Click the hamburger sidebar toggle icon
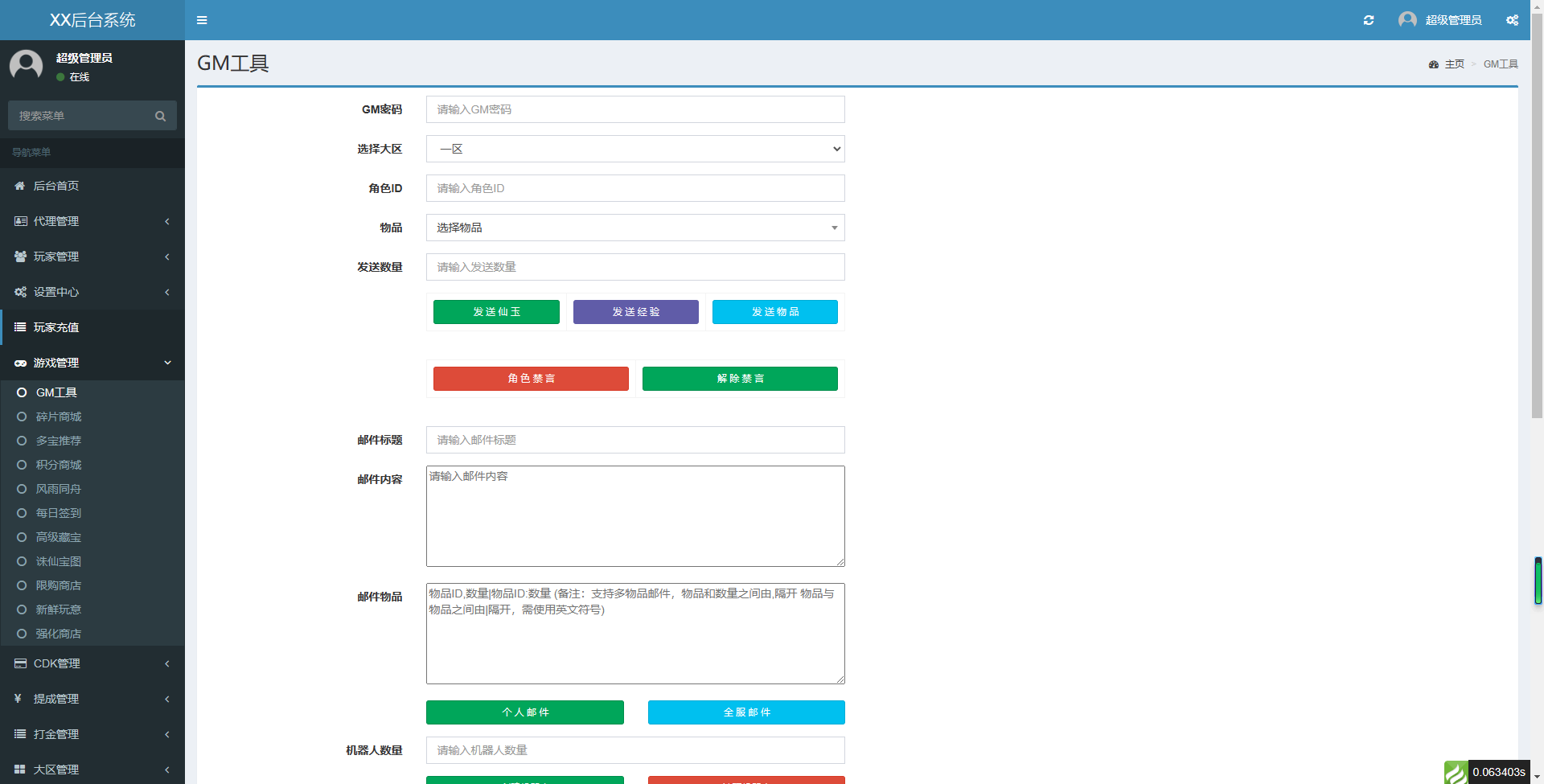 202,20
